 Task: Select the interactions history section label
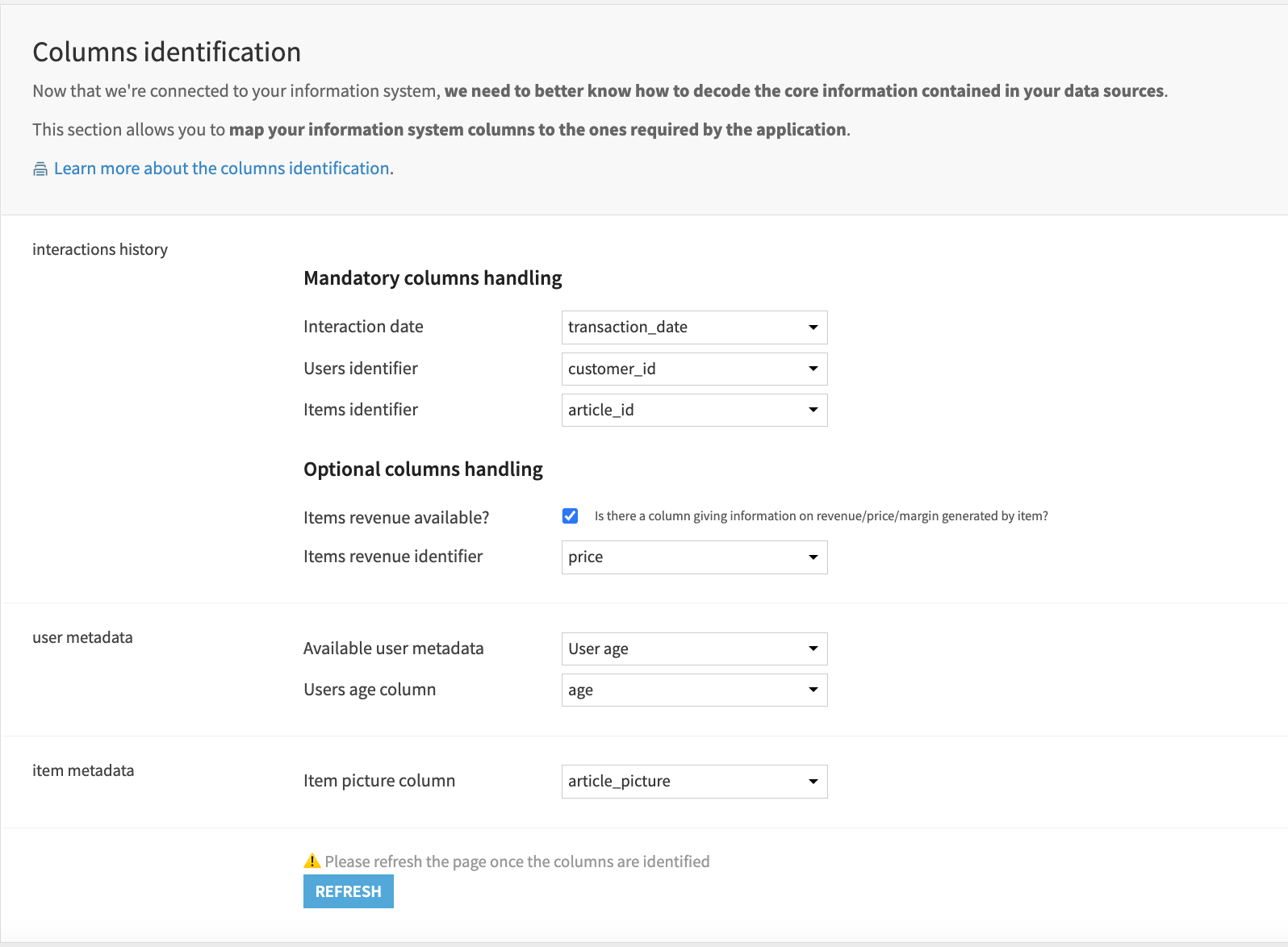[100, 250]
